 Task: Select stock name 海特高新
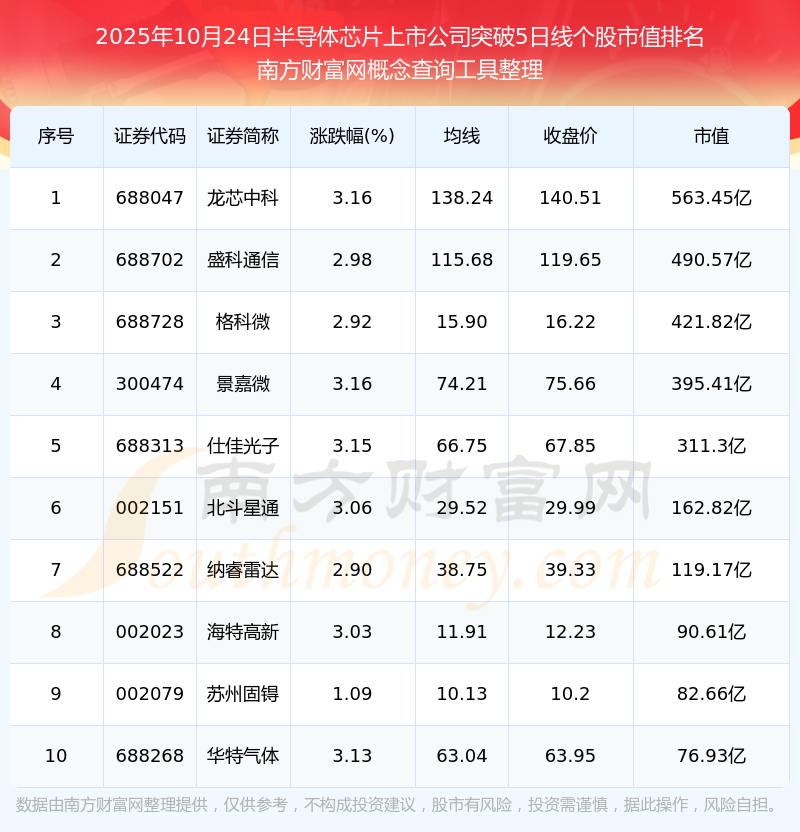pos(243,632)
